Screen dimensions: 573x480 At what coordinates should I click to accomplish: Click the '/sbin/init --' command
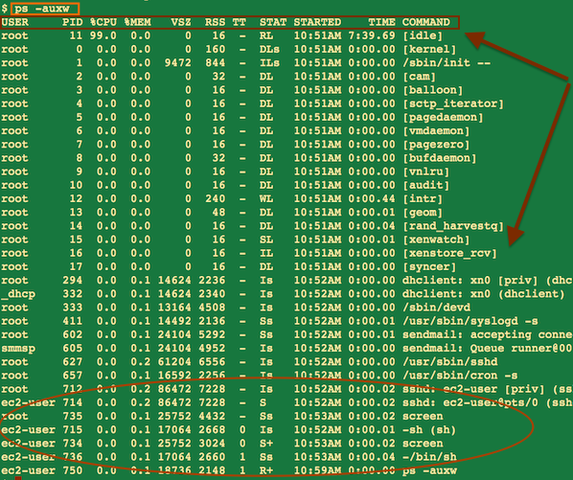[x=446, y=63]
